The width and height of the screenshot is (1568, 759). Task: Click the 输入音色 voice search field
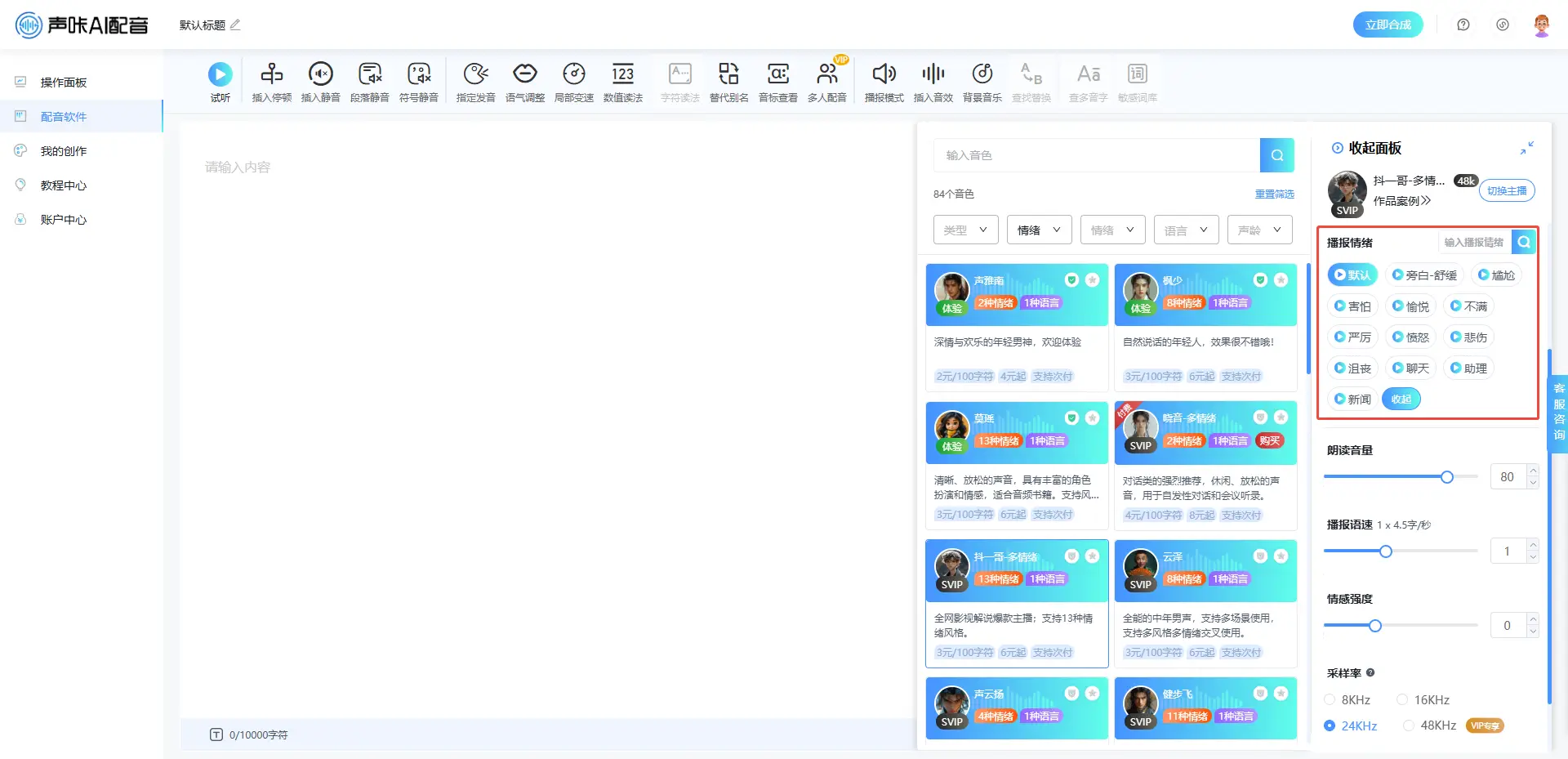tap(1096, 155)
